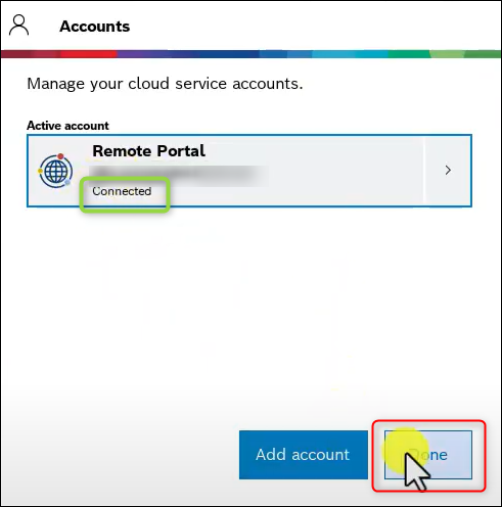502x507 pixels.
Task: Click the Add account button
Action: (303, 455)
